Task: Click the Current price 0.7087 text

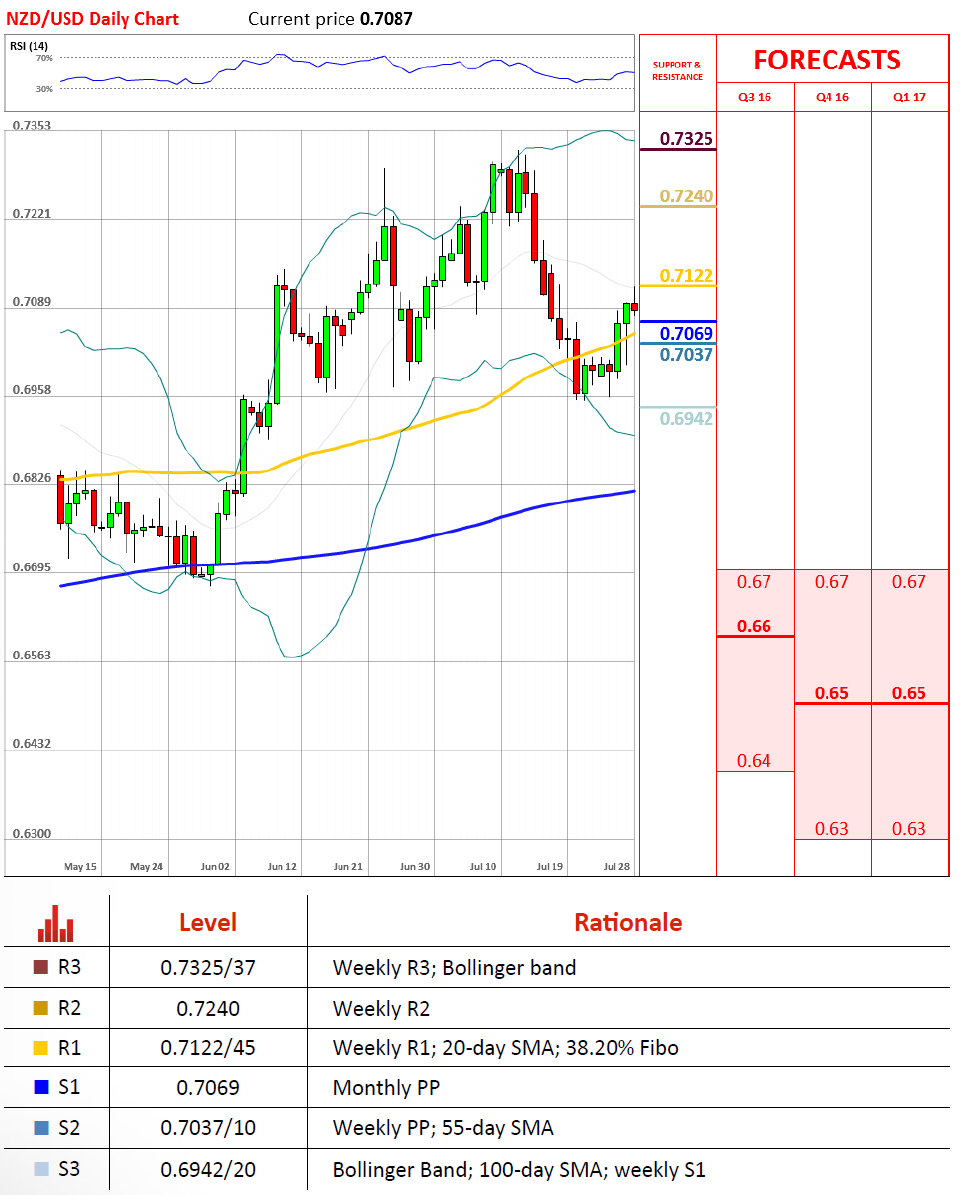Action: pyautogui.click(x=330, y=19)
